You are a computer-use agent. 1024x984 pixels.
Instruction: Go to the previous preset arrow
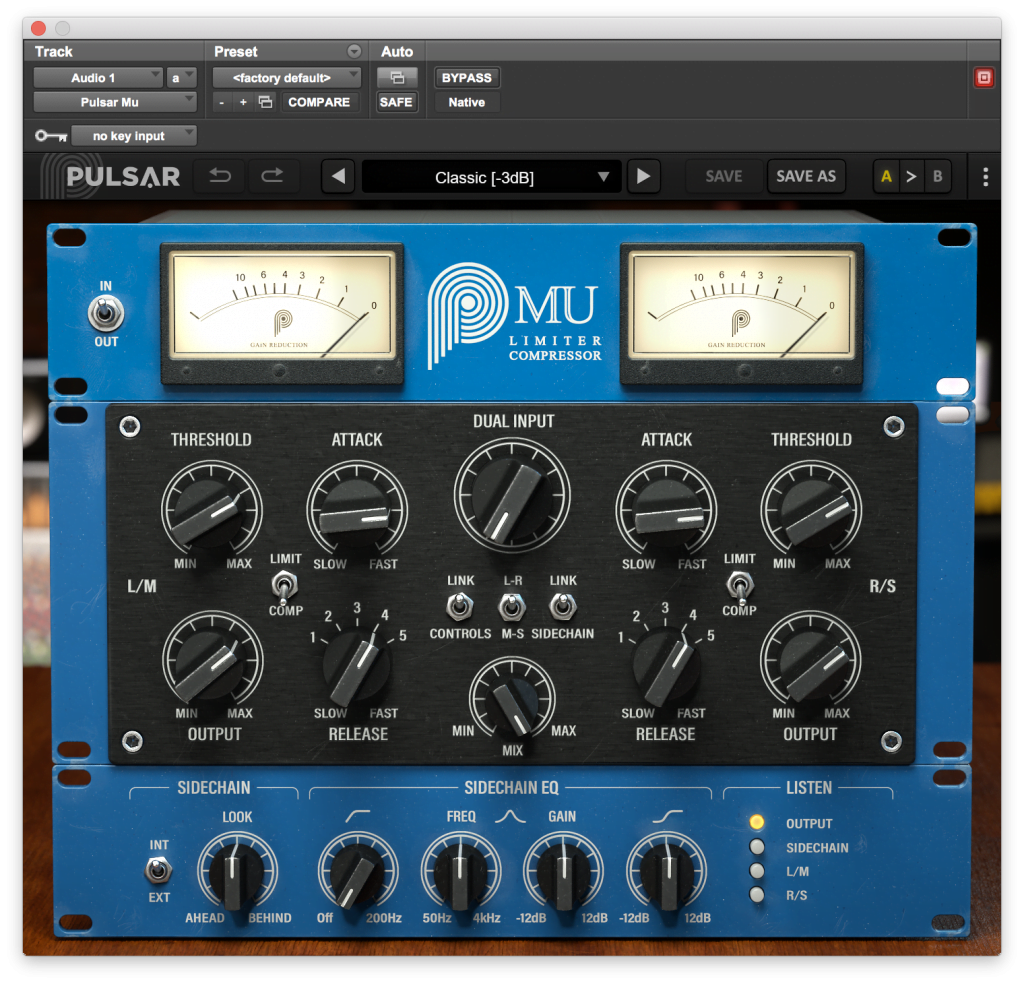pos(338,176)
